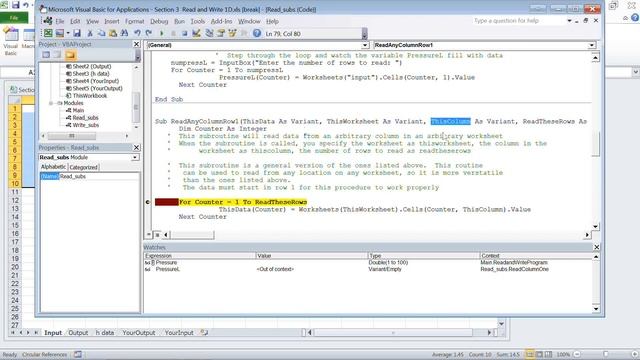
Task: Click the code window's scroll down arrow
Action: click(596, 227)
